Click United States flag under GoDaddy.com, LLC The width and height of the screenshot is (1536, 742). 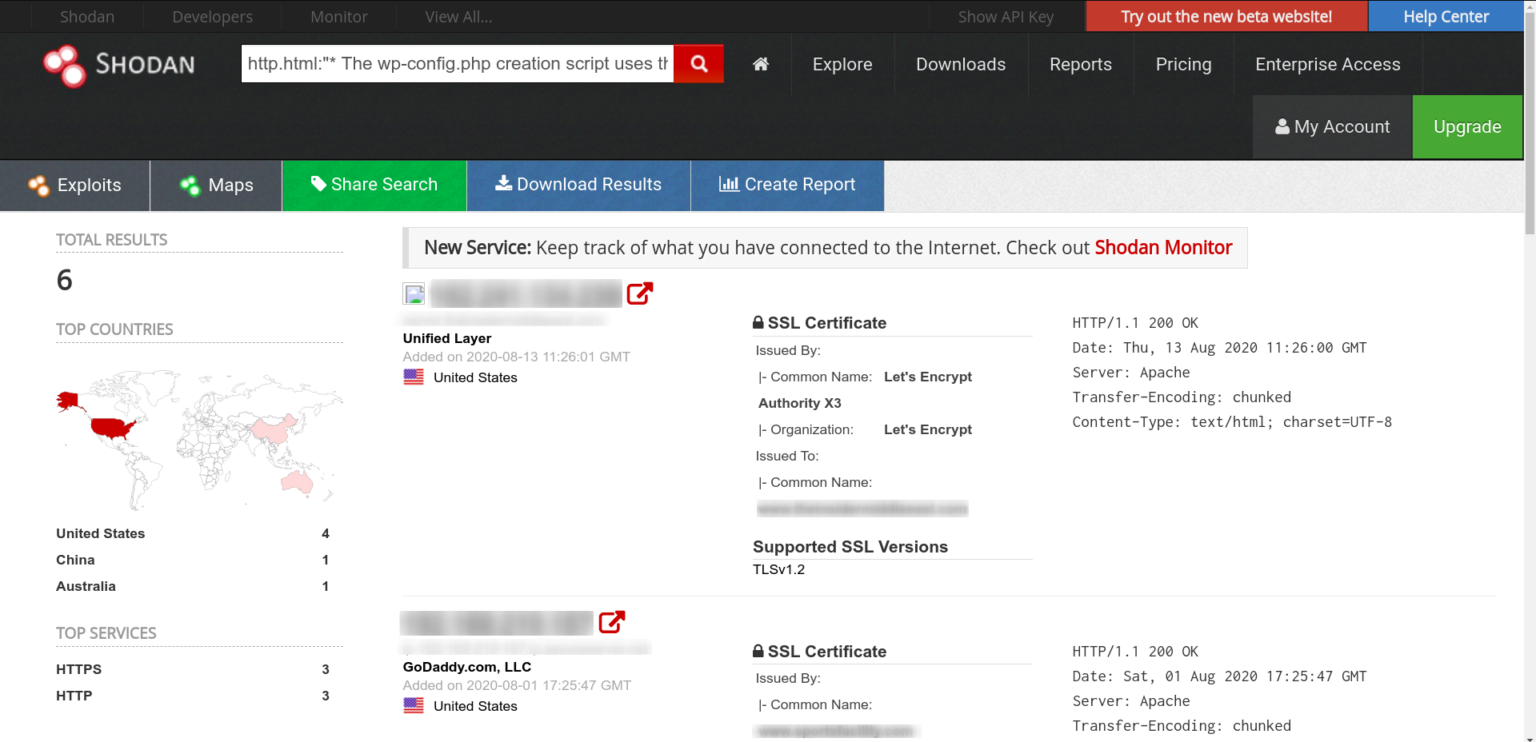pyautogui.click(x=413, y=705)
